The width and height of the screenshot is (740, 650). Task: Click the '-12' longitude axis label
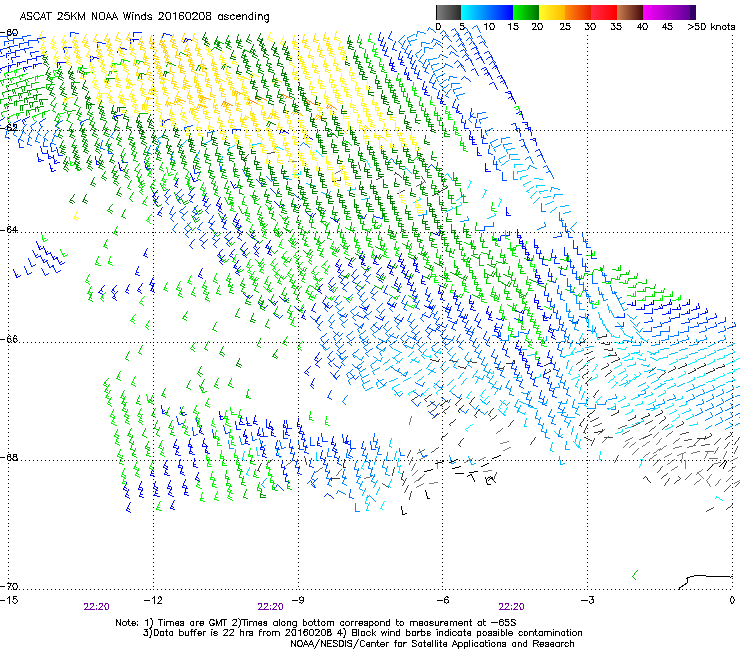coord(153,600)
